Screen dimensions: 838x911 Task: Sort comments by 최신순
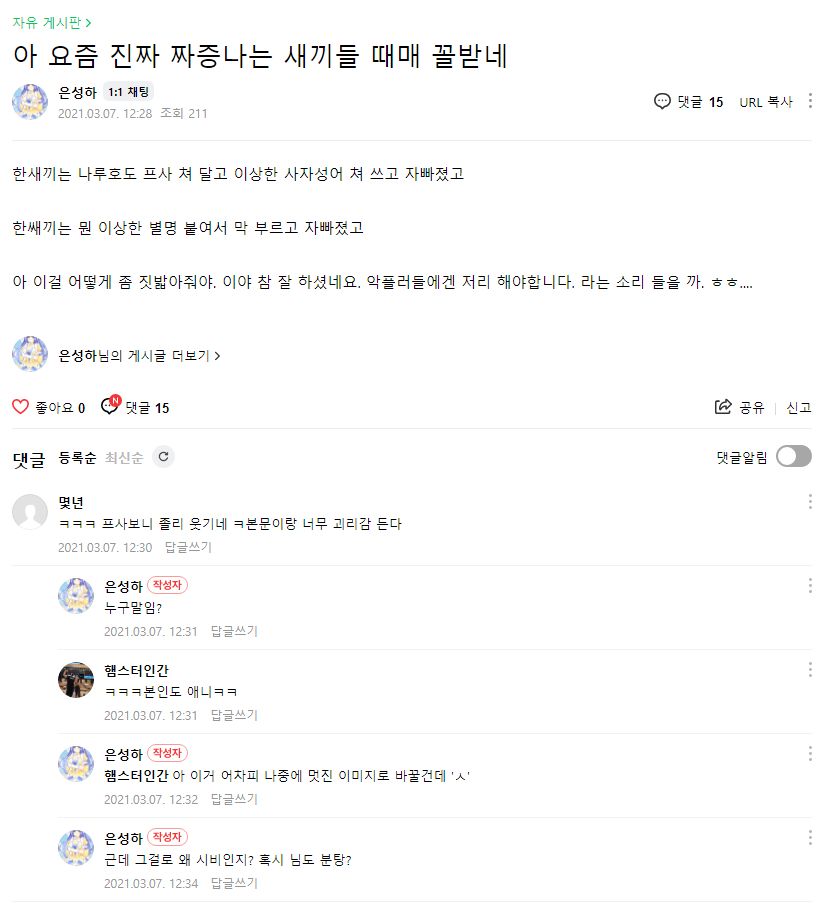[124, 458]
